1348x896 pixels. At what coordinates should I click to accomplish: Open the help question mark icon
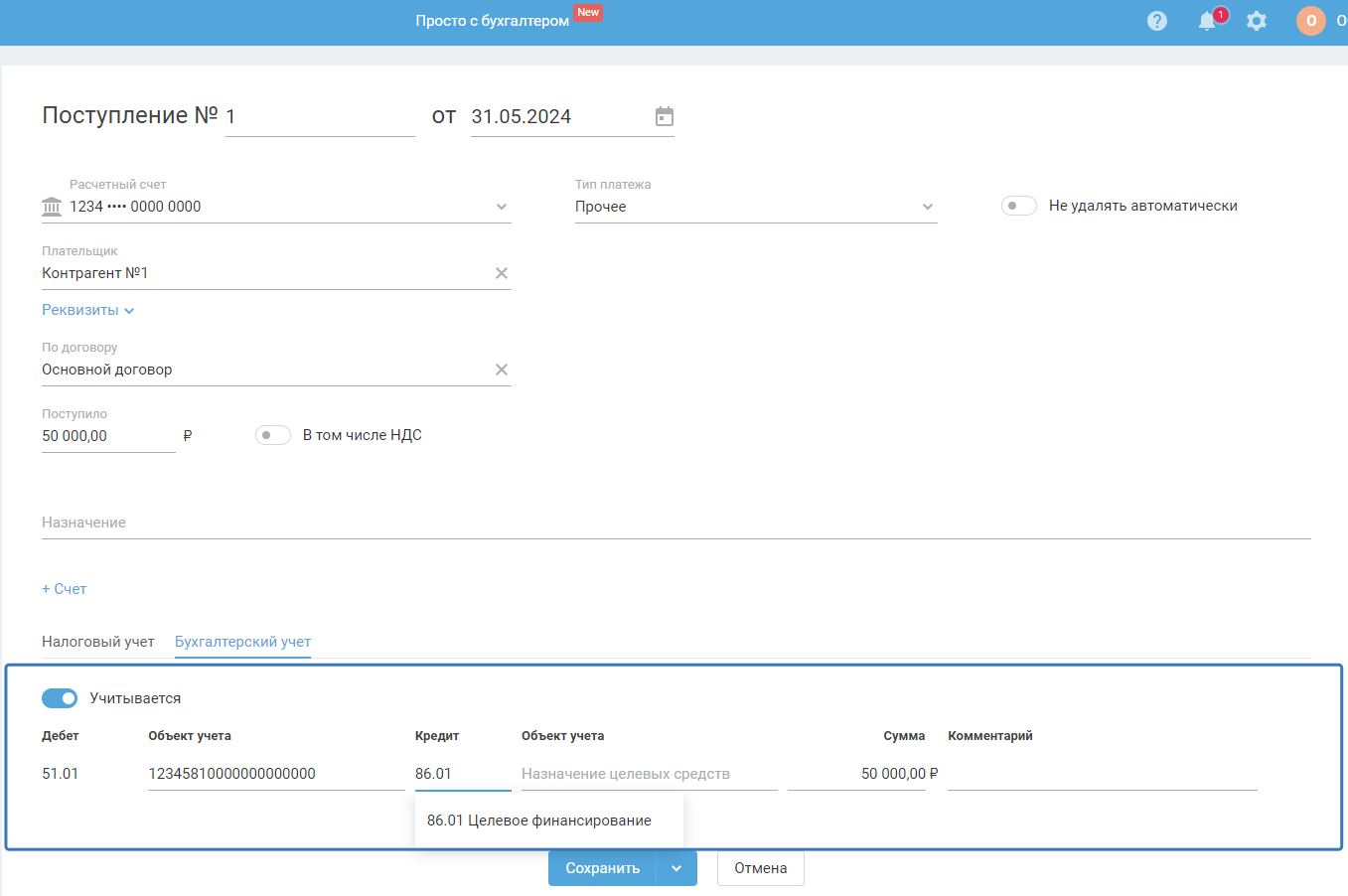[x=1157, y=21]
